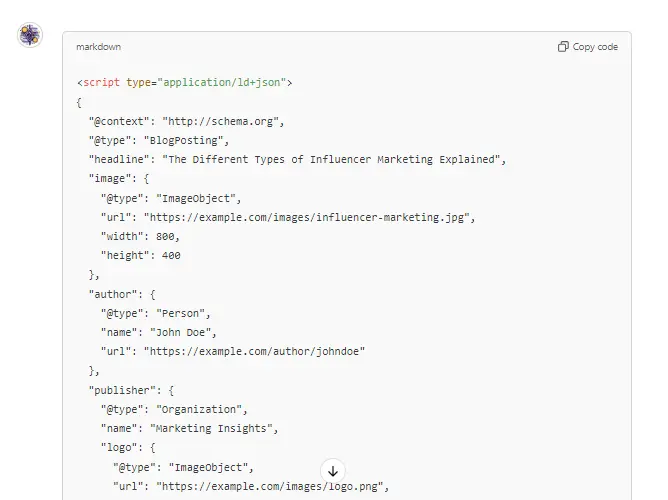Click the schema.org context URL

pyautogui.click(x=223, y=121)
